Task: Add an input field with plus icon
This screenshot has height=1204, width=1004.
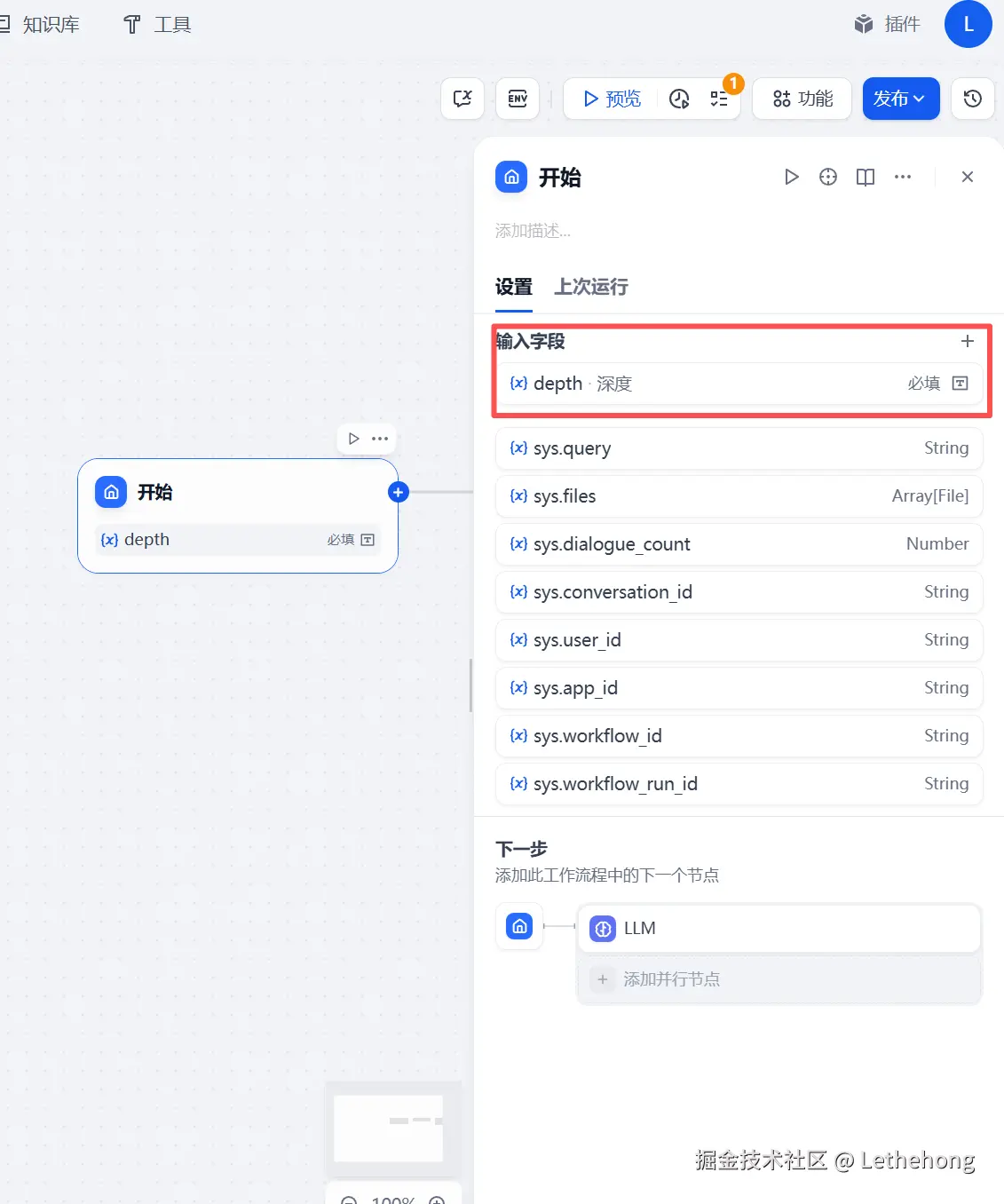Action: click(x=968, y=341)
